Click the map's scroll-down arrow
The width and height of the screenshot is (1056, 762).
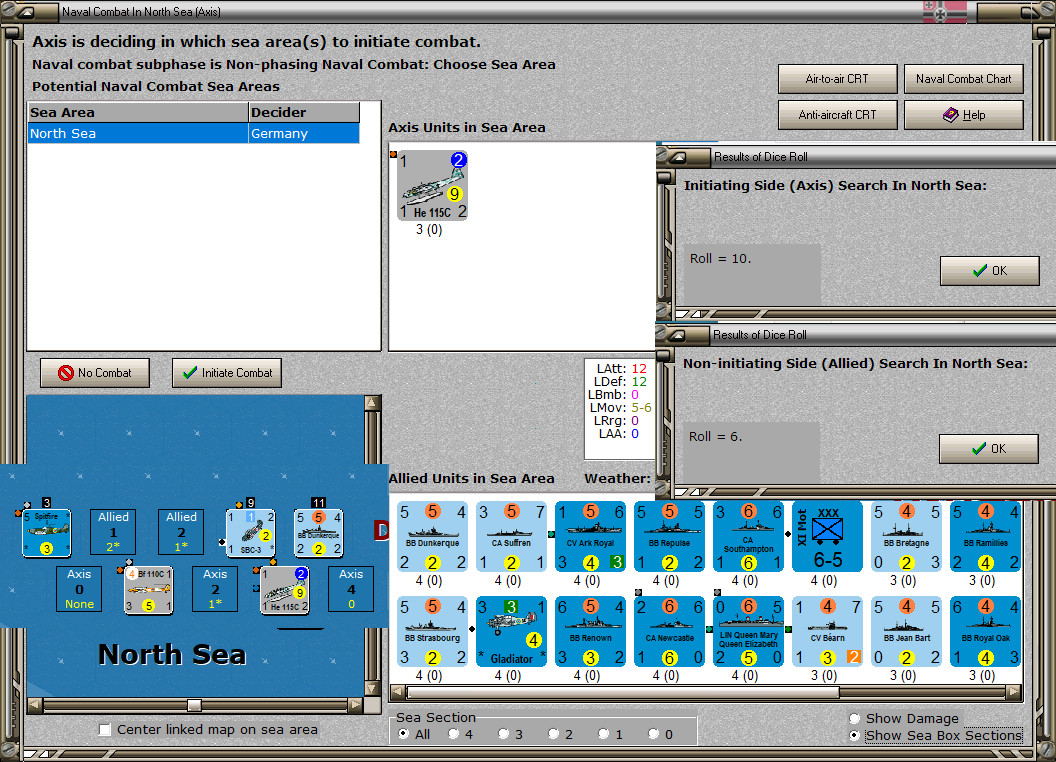pos(372,689)
